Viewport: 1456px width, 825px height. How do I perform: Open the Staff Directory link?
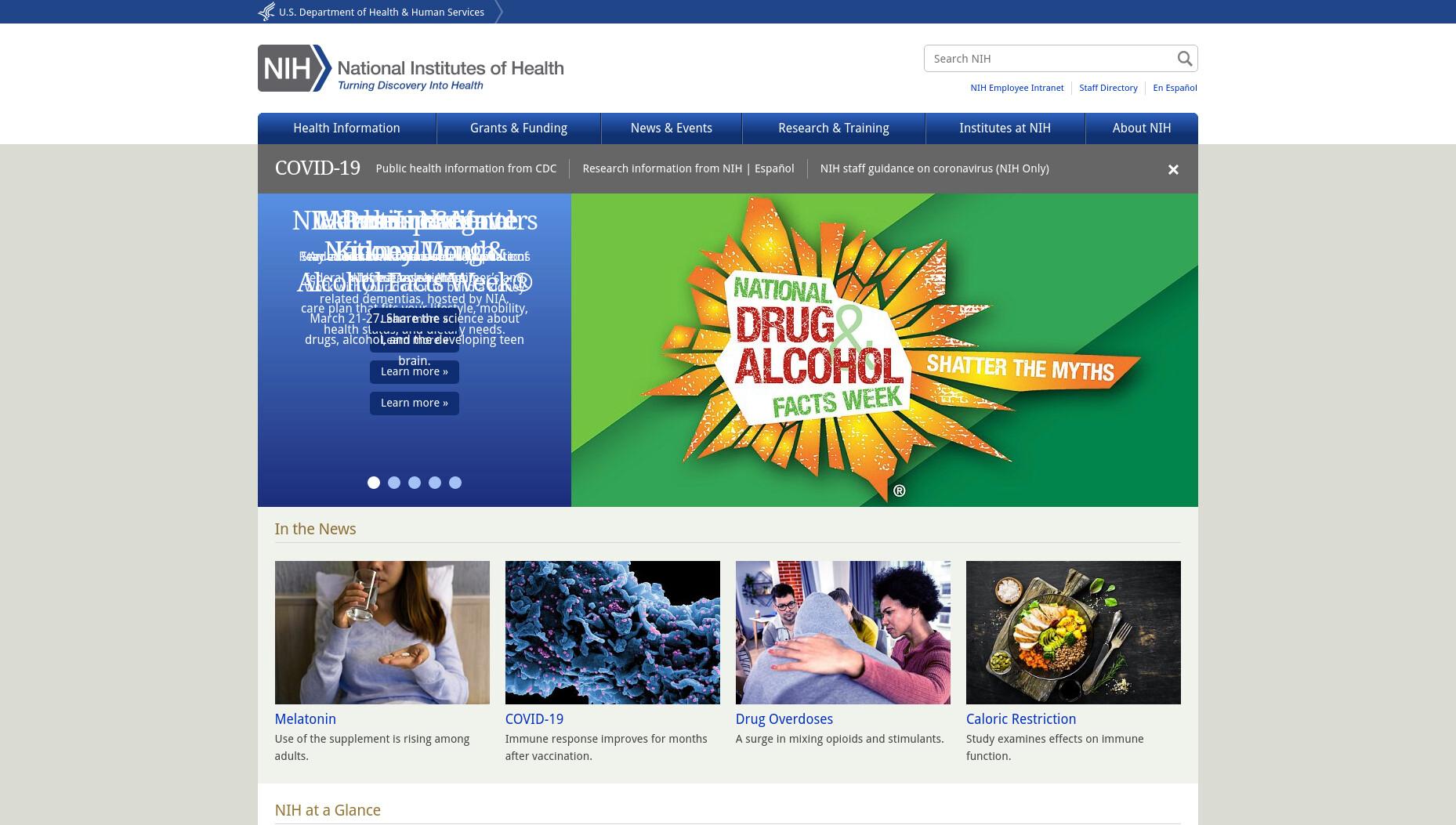[1108, 88]
